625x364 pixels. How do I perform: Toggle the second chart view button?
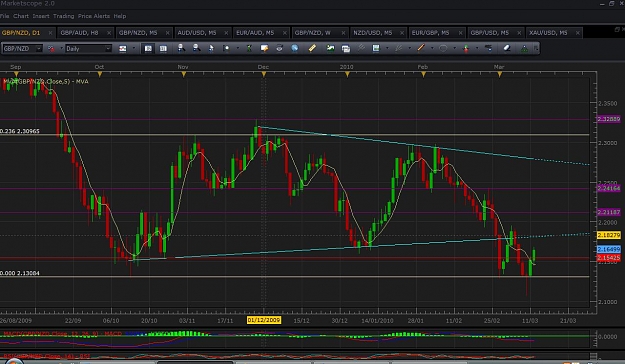point(163,49)
